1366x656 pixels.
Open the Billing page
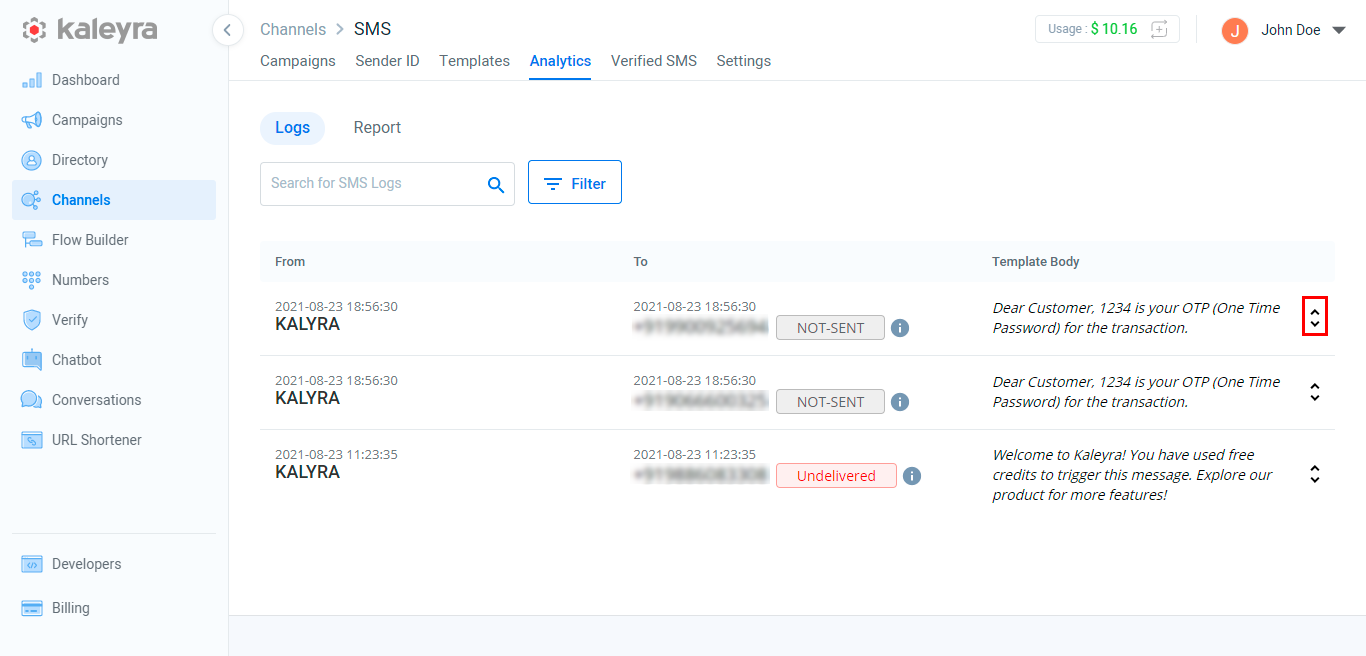point(114,608)
